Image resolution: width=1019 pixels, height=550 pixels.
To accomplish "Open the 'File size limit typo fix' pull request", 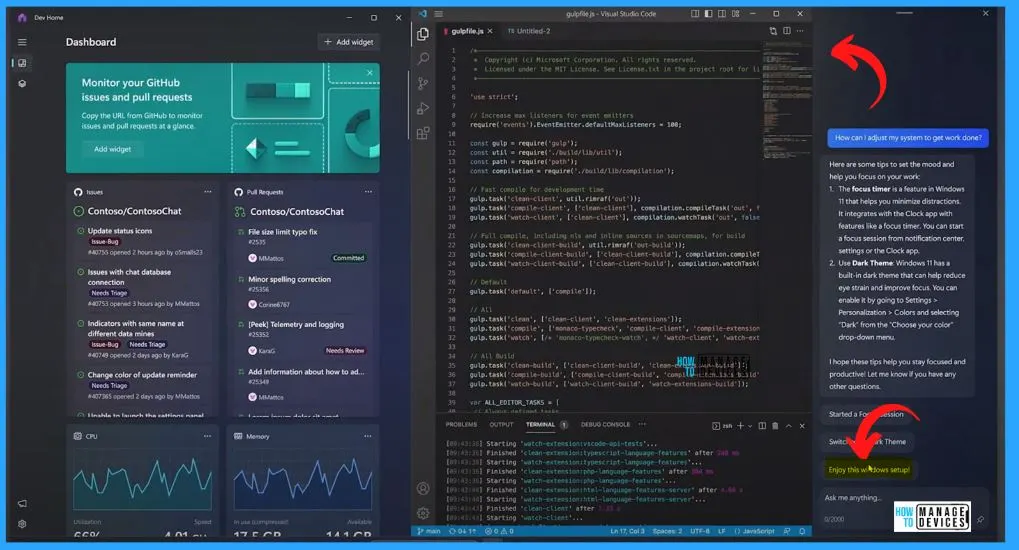I will [283, 232].
